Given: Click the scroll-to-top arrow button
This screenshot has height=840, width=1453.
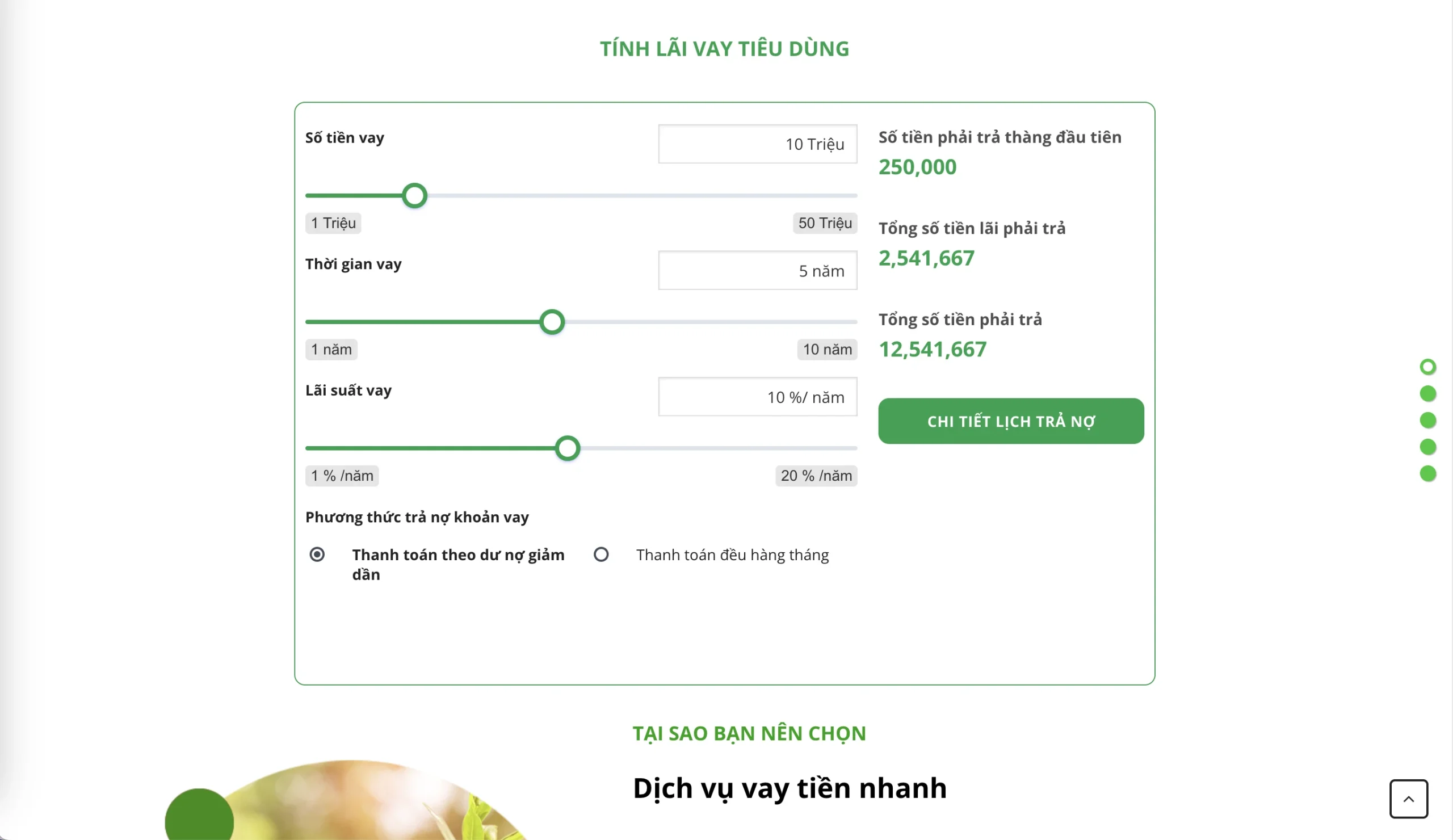Looking at the screenshot, I should click(1409, 799).
